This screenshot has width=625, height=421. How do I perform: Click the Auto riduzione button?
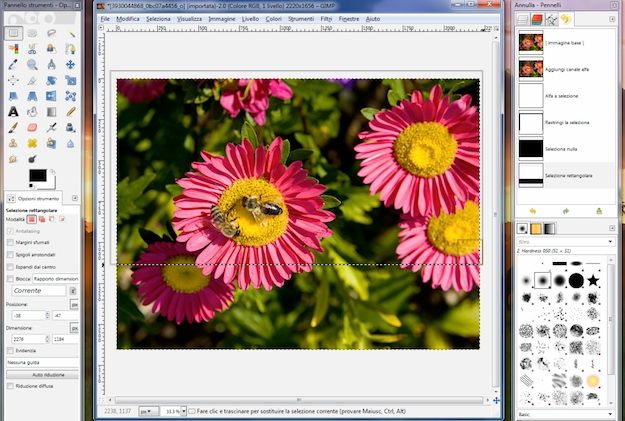40,373
